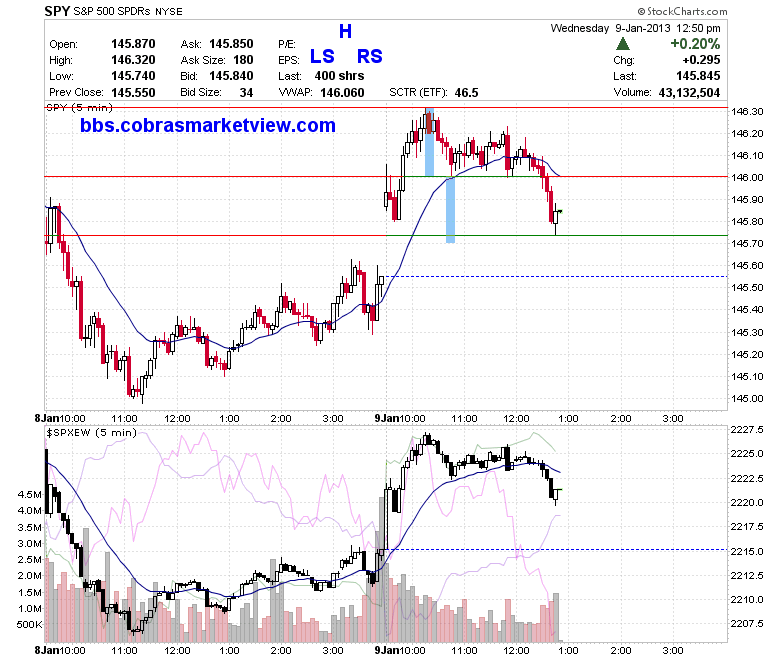Viewport: 780px width, 659px height.
Task: Click the Bid Size value 34
Action: [246, 93]
